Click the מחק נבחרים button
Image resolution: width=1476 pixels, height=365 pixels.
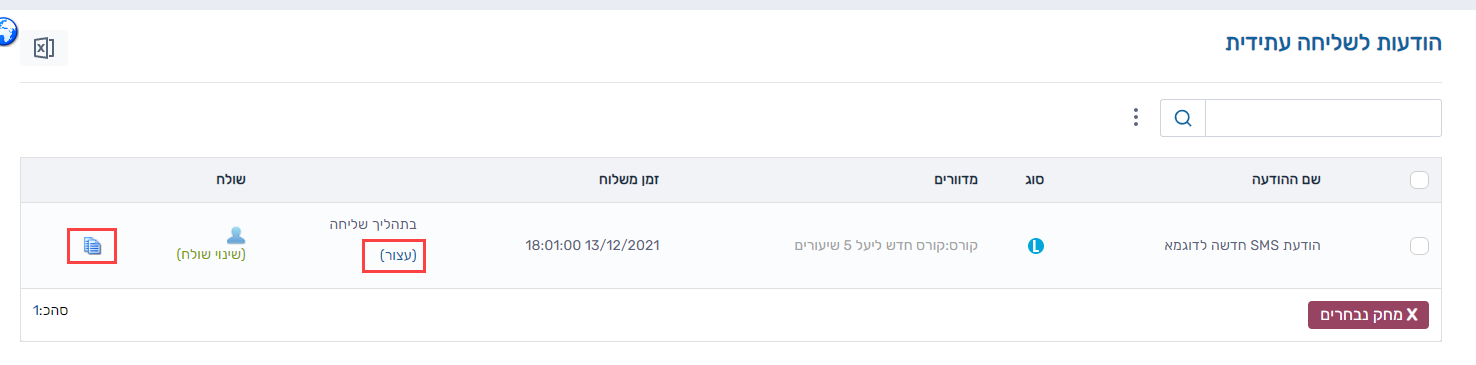(1368, 314)
